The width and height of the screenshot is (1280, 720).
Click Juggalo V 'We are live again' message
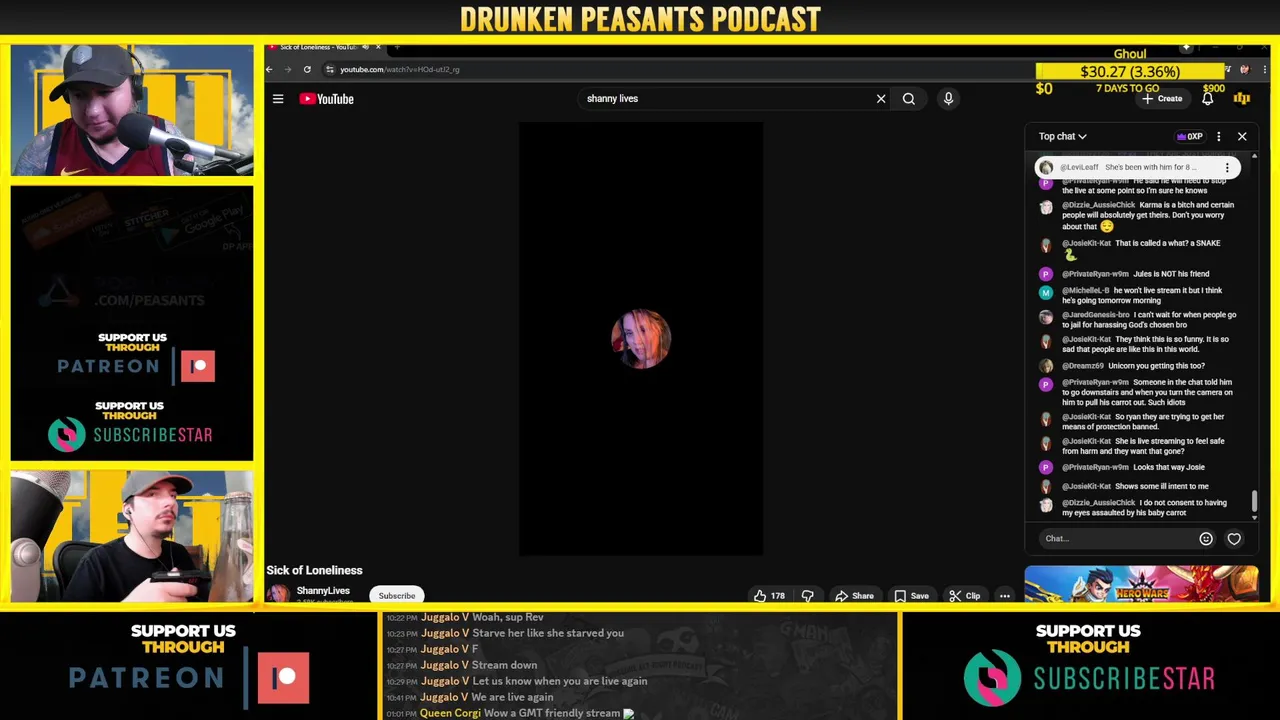click(470, 697)
